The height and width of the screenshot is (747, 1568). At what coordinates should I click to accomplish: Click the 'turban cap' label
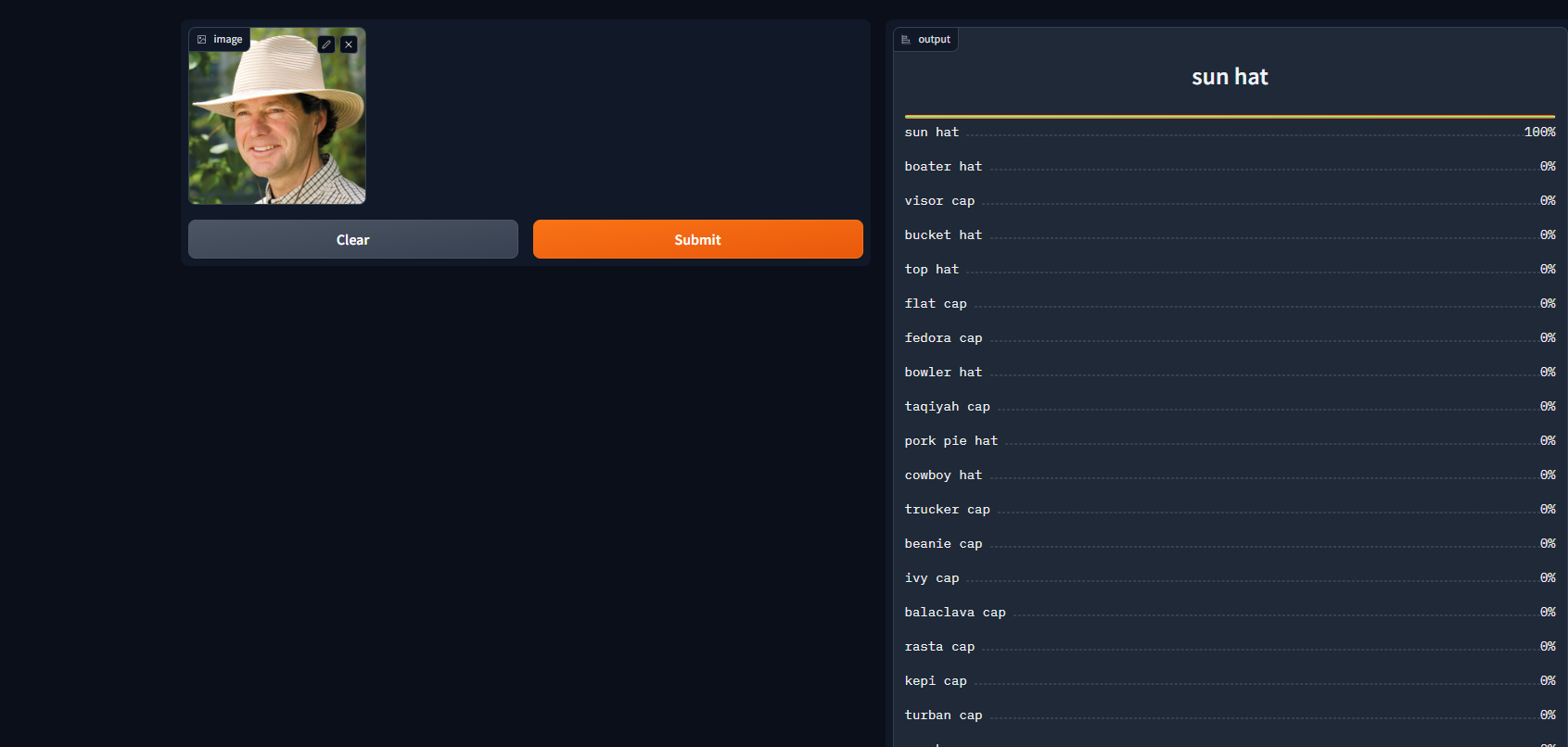click(943, 715)
